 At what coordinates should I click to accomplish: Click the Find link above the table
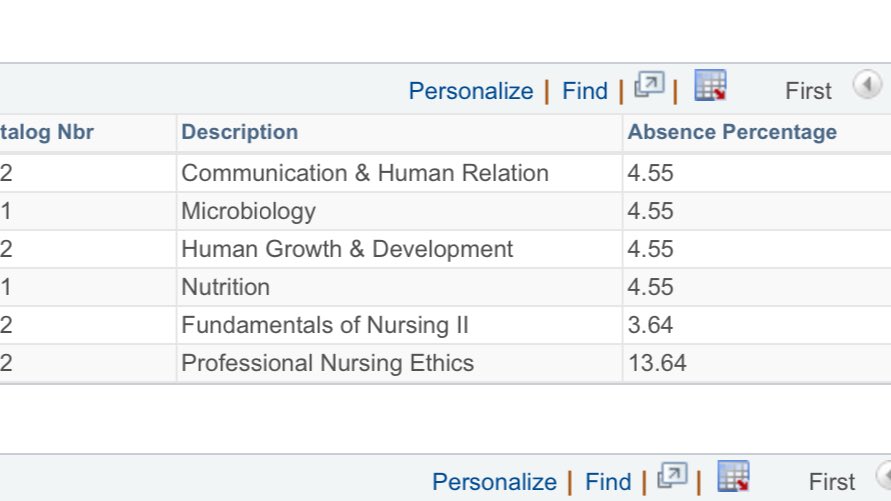[x=585, y=91]
